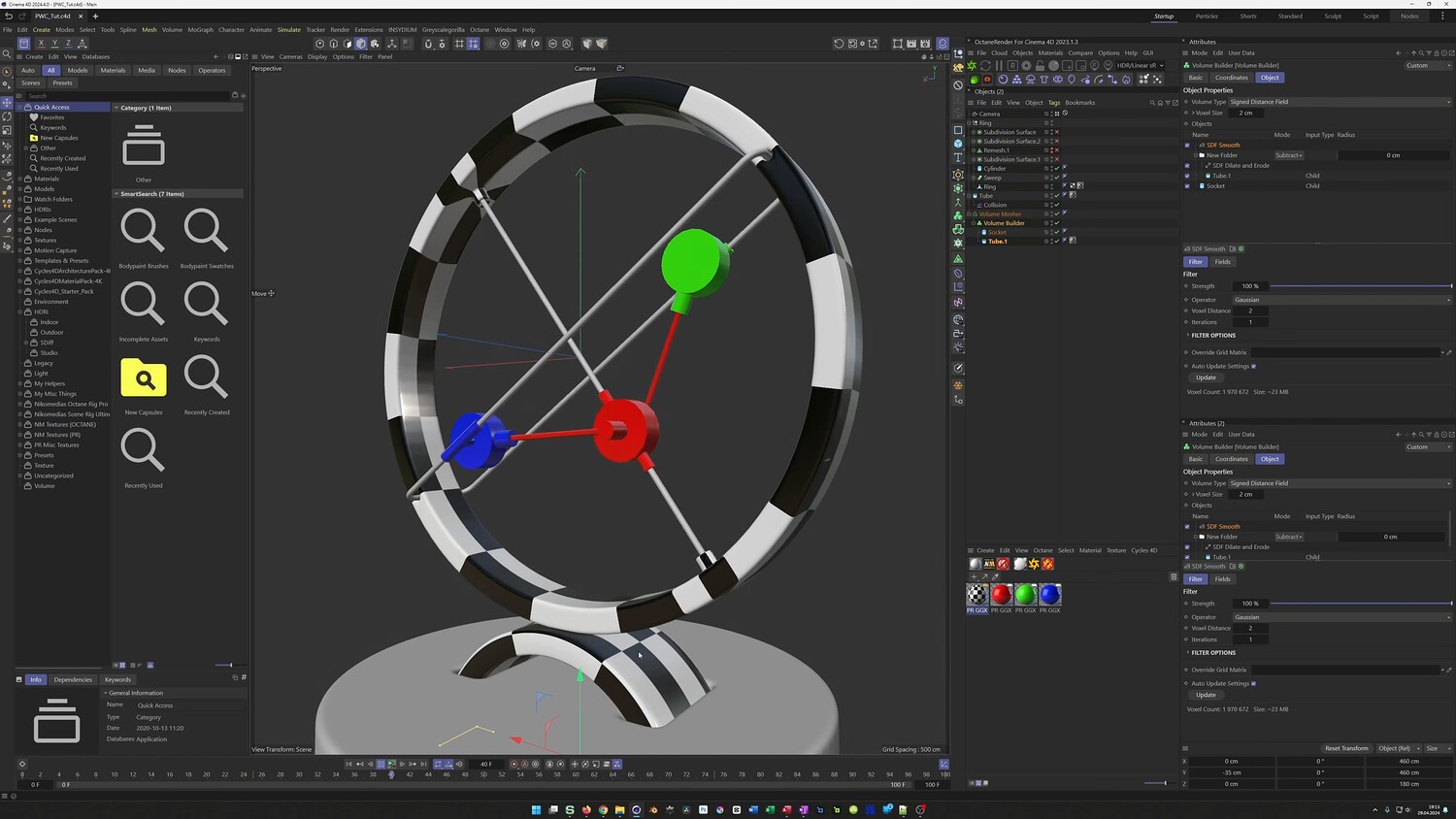Click the play forward button in timeline
Viewport: 1456px width, 819px height.
click(391, 764)
